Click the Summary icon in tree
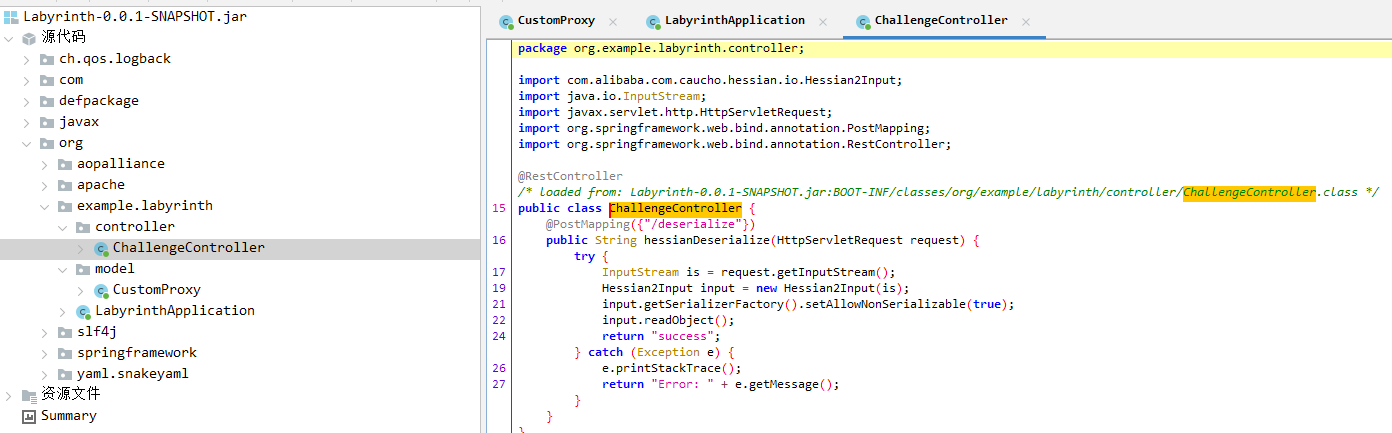 (x=29, y=416)
